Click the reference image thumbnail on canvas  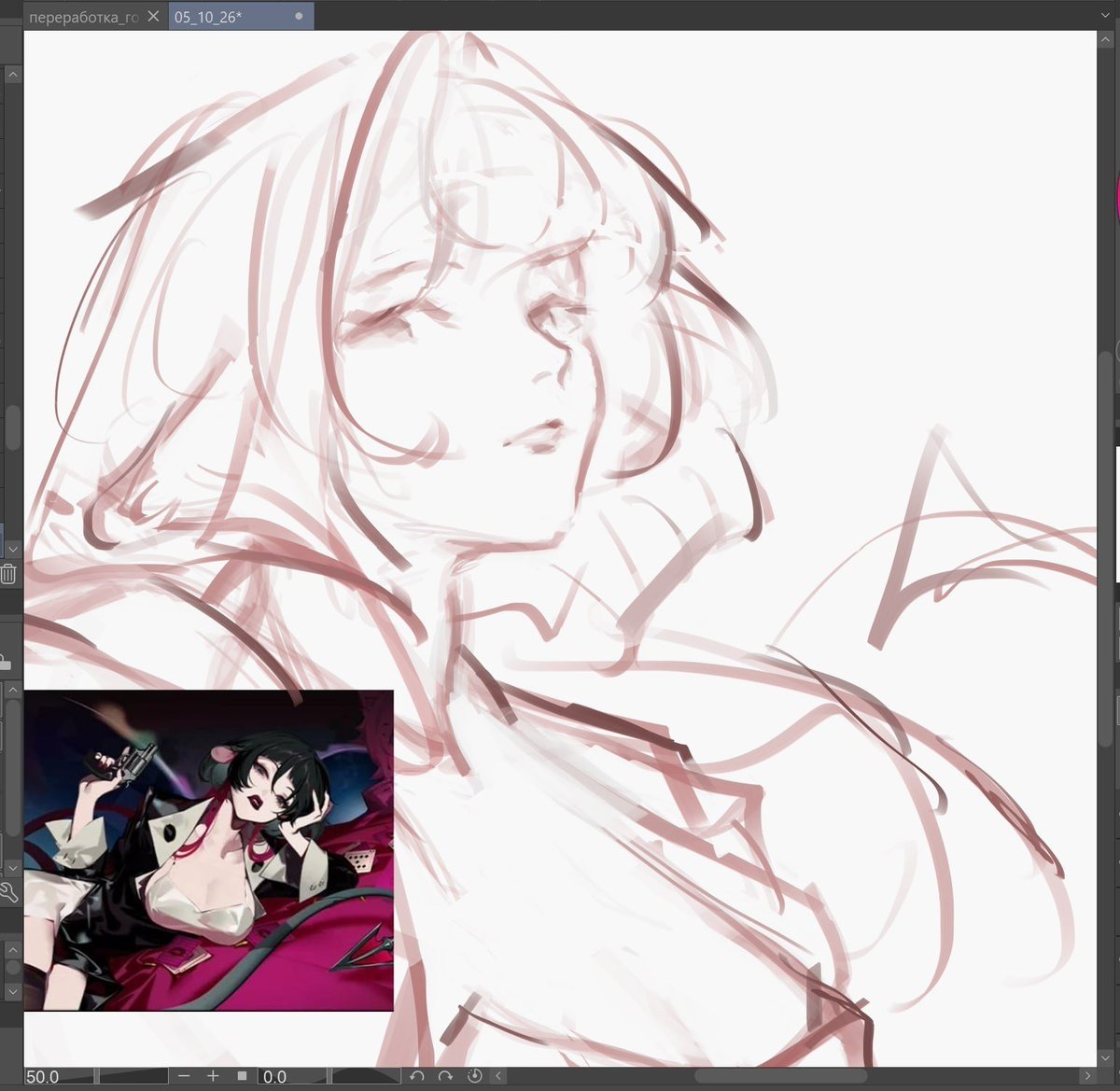tap(209, 850)
